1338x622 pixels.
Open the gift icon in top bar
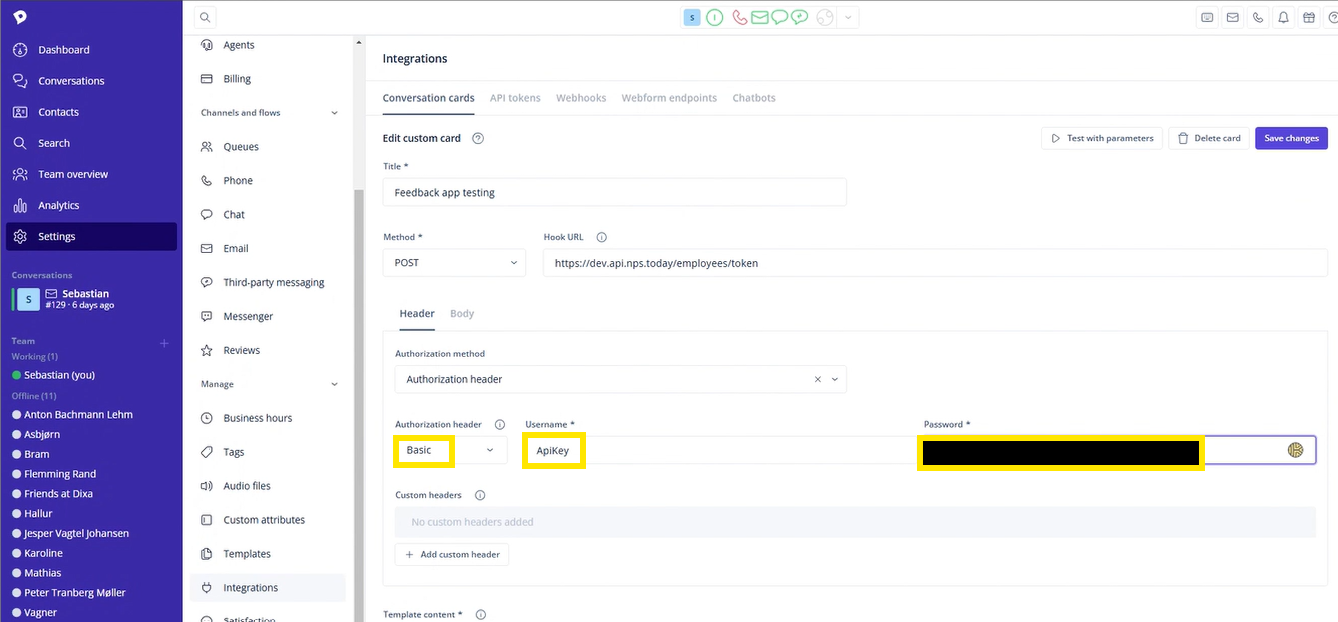[x=1309, y=17]
